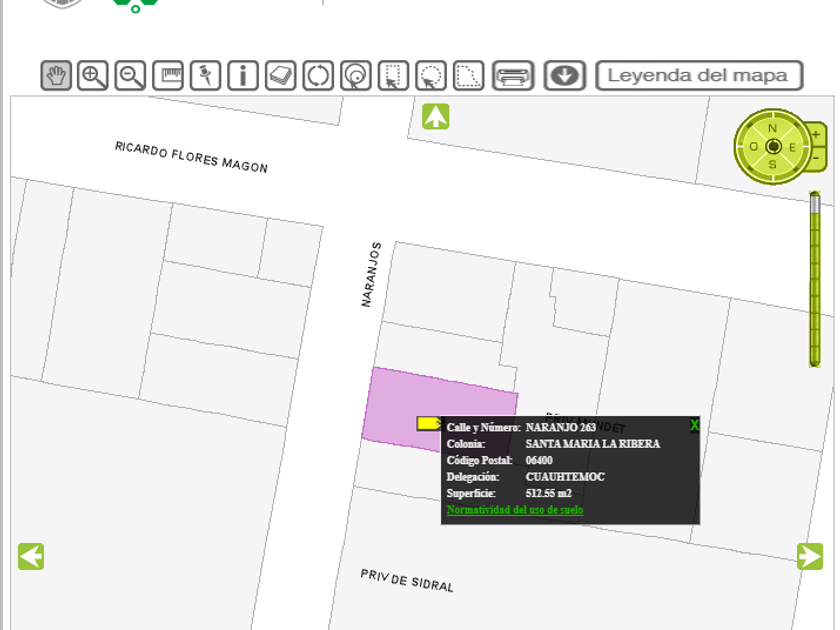Click the refresh map icon
Image resolution: width=840 pixels, height=630 pixels.
[318, 76]
